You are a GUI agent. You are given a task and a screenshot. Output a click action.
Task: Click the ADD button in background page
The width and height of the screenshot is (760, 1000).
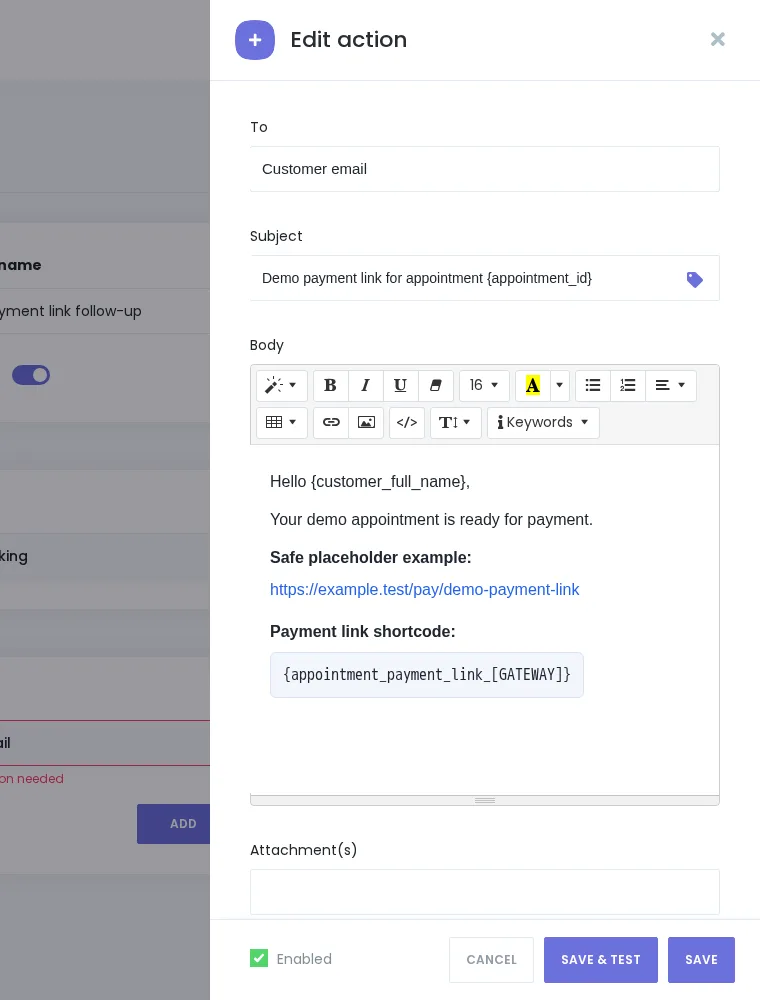coord(173,823)
